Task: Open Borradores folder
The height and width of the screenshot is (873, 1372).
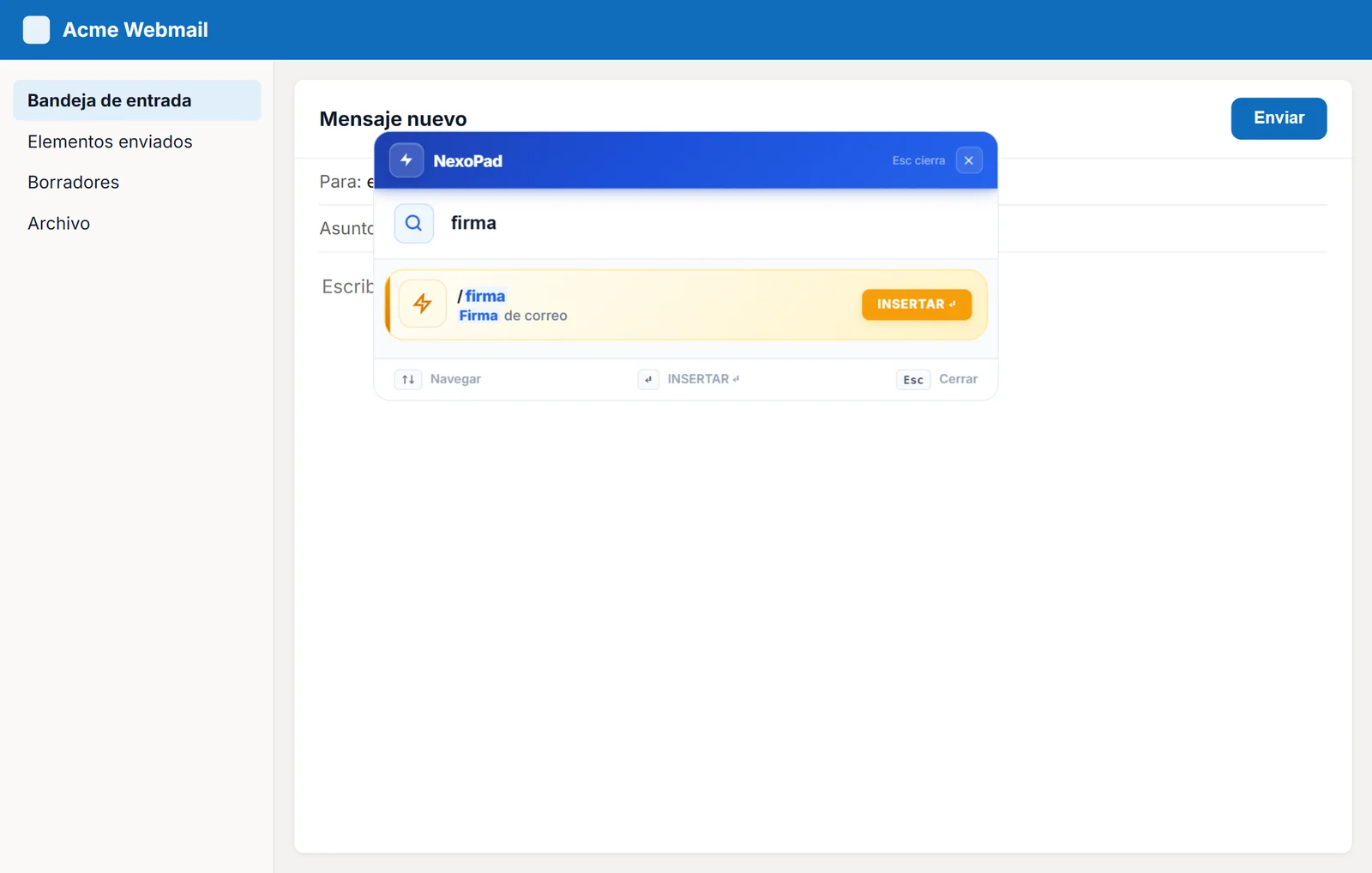Action: (137, 182)
